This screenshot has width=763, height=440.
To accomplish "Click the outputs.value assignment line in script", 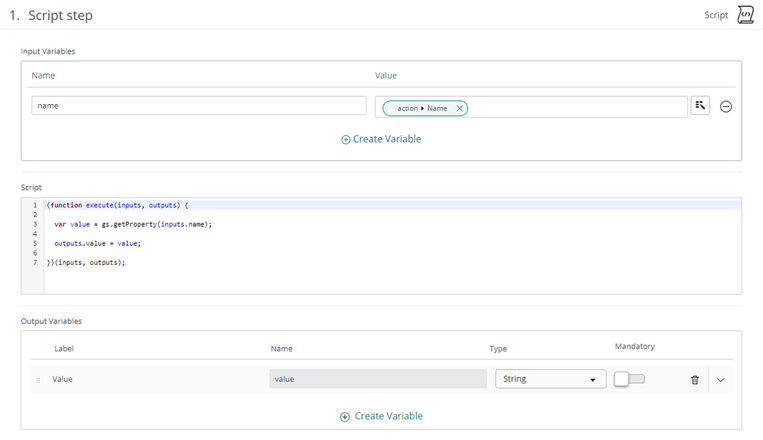I will [97, 243].
